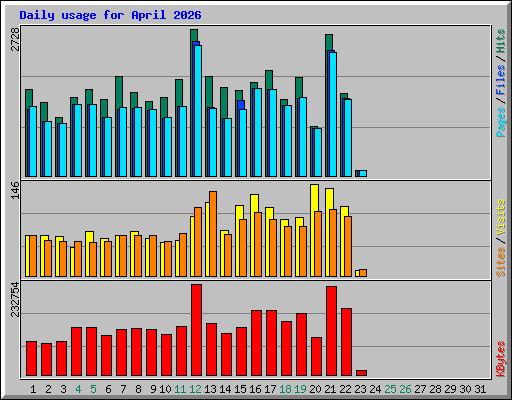Click day label 23 on the x-axis
Screen dimensions: 512x400
pyautogui.click(x=360, y=389)
